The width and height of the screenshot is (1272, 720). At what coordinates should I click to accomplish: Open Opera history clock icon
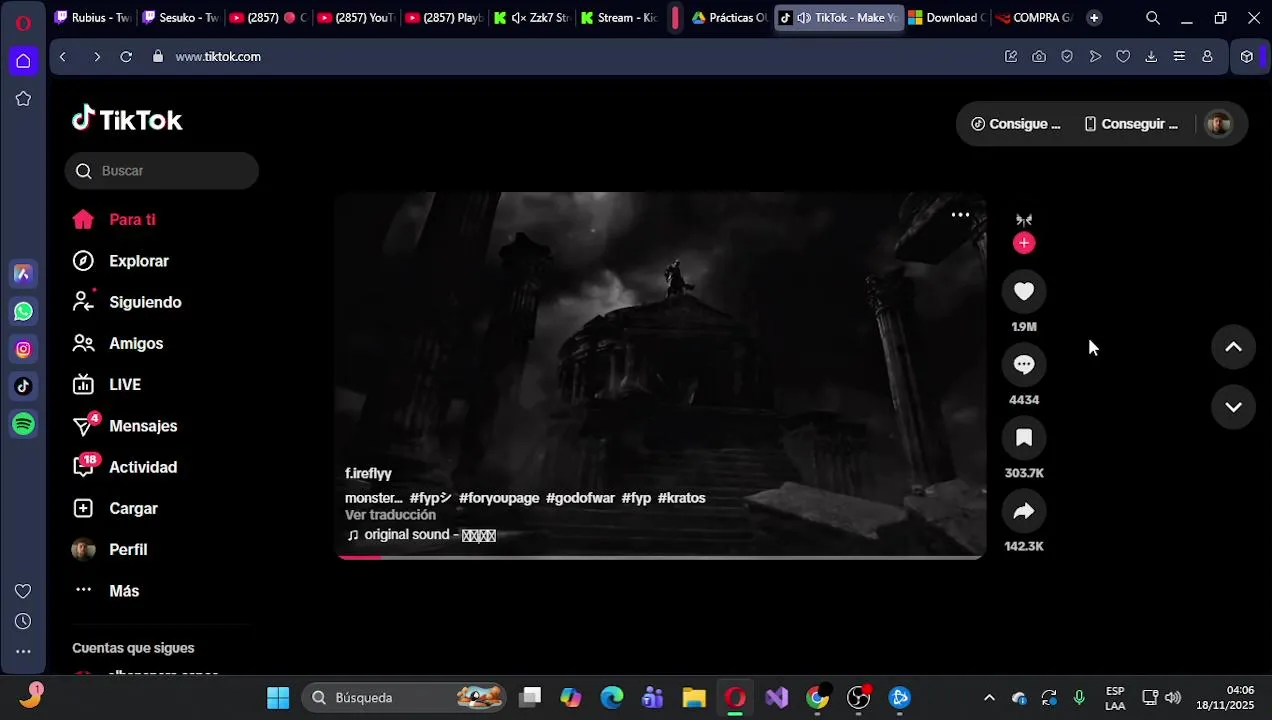pos(23,622)
